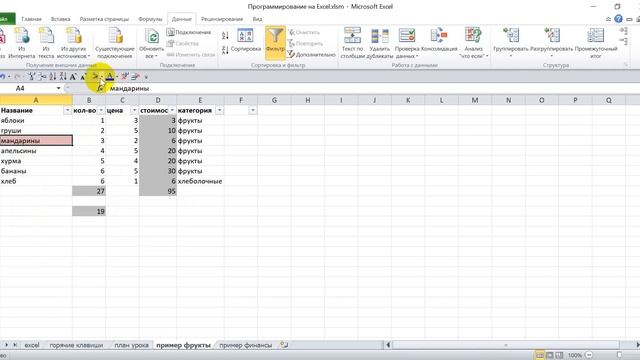The width and height of the screenshot is (640, 360).
Task: Click Из других источников dropdown
Action: click(x=73, y=43)
